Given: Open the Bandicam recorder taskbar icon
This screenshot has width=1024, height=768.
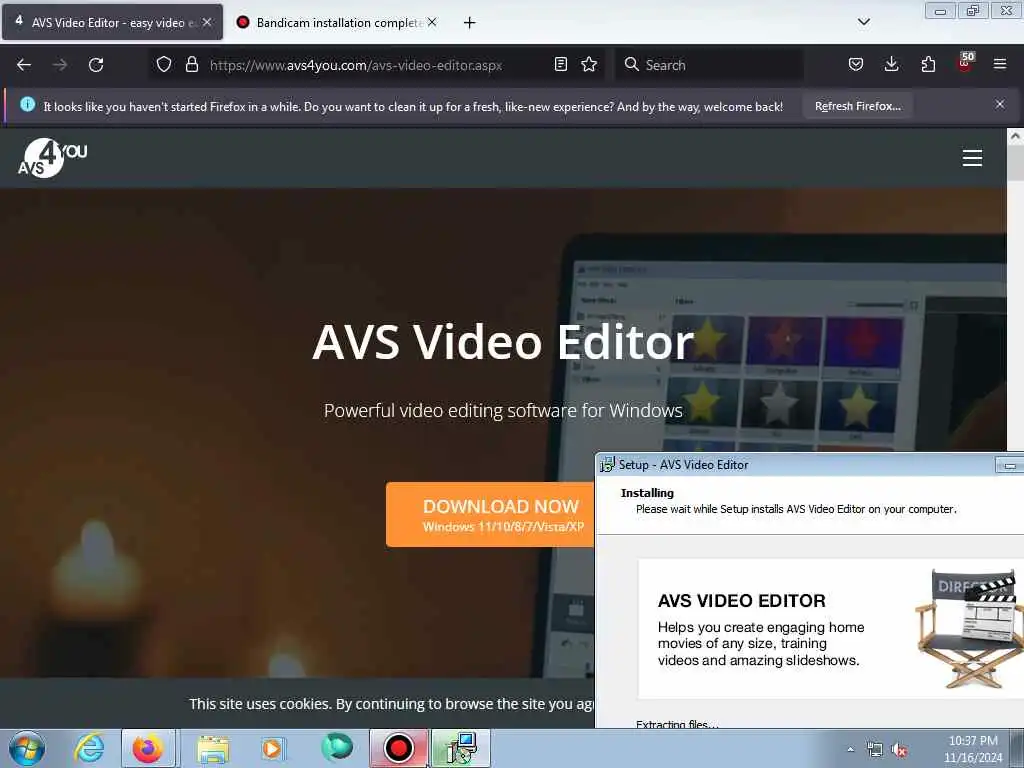Looking at the screenshot, I should (398, 748).
